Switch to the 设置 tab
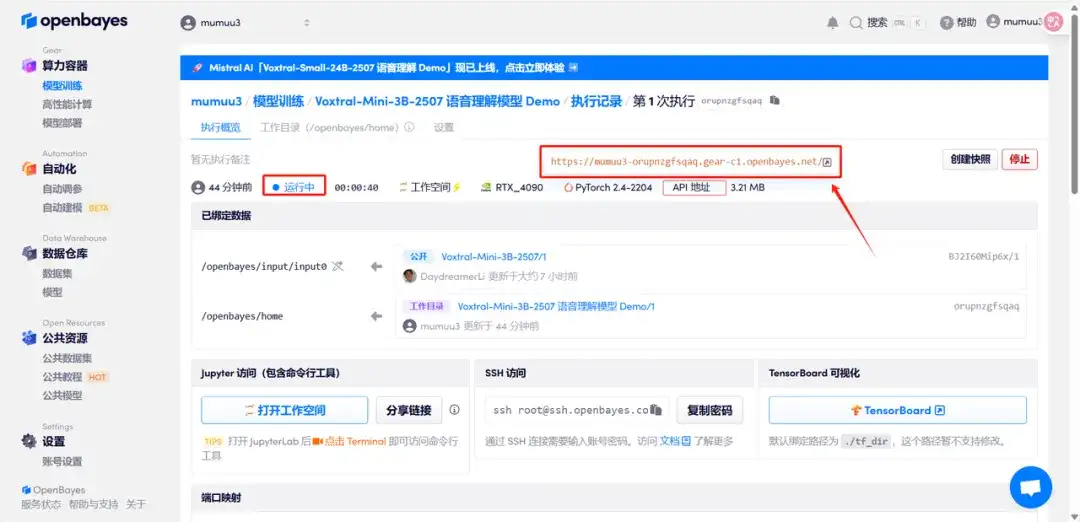The image size is (1080, 522). pos(444,127)
